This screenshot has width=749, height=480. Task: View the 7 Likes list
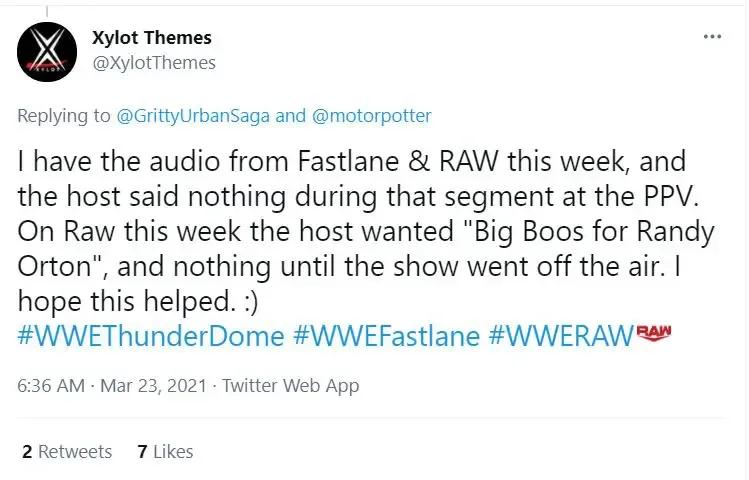pos(165,451)
